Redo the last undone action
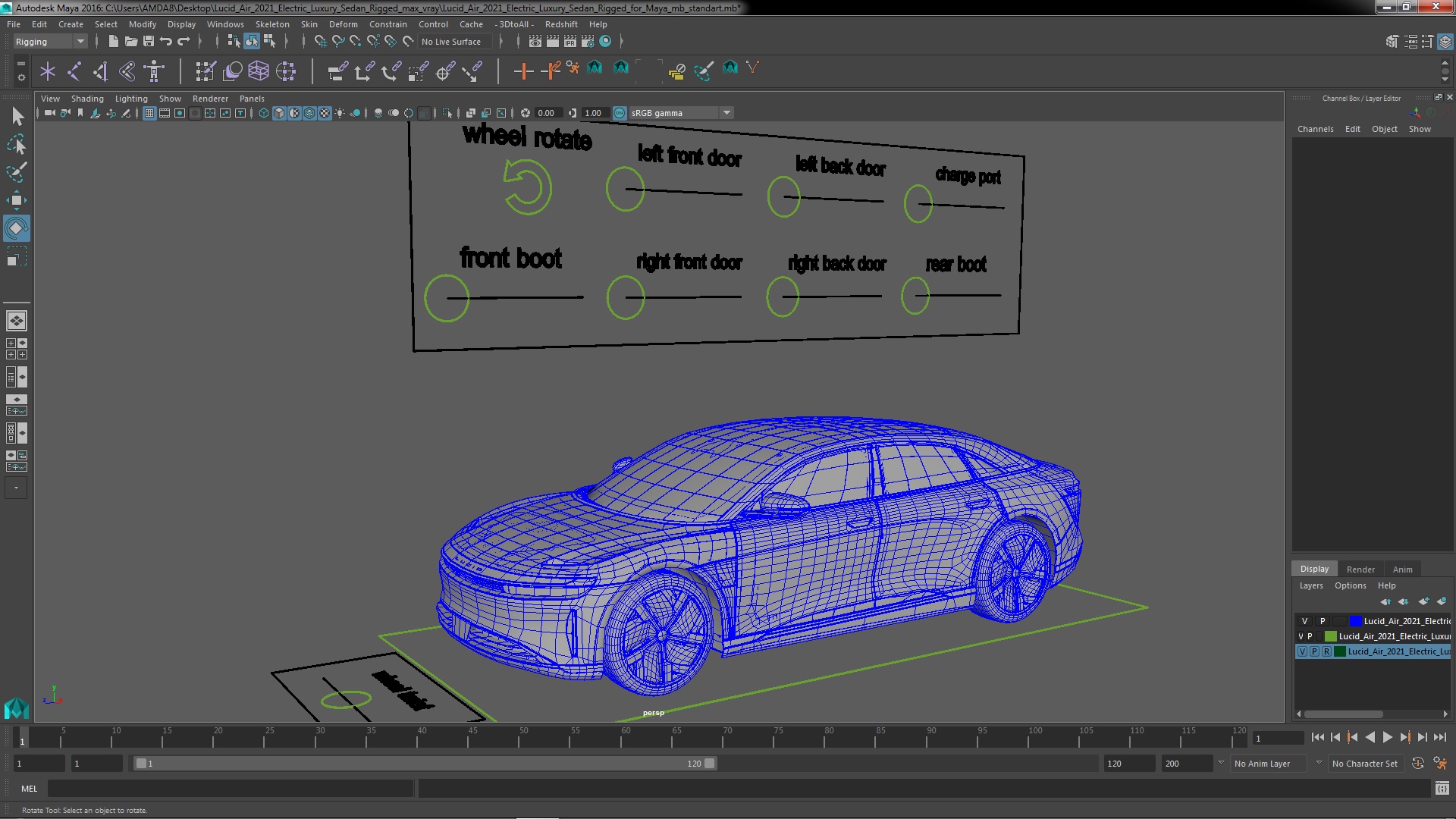Viewport: 1456px width, 819px height. (x=184, y=42)
